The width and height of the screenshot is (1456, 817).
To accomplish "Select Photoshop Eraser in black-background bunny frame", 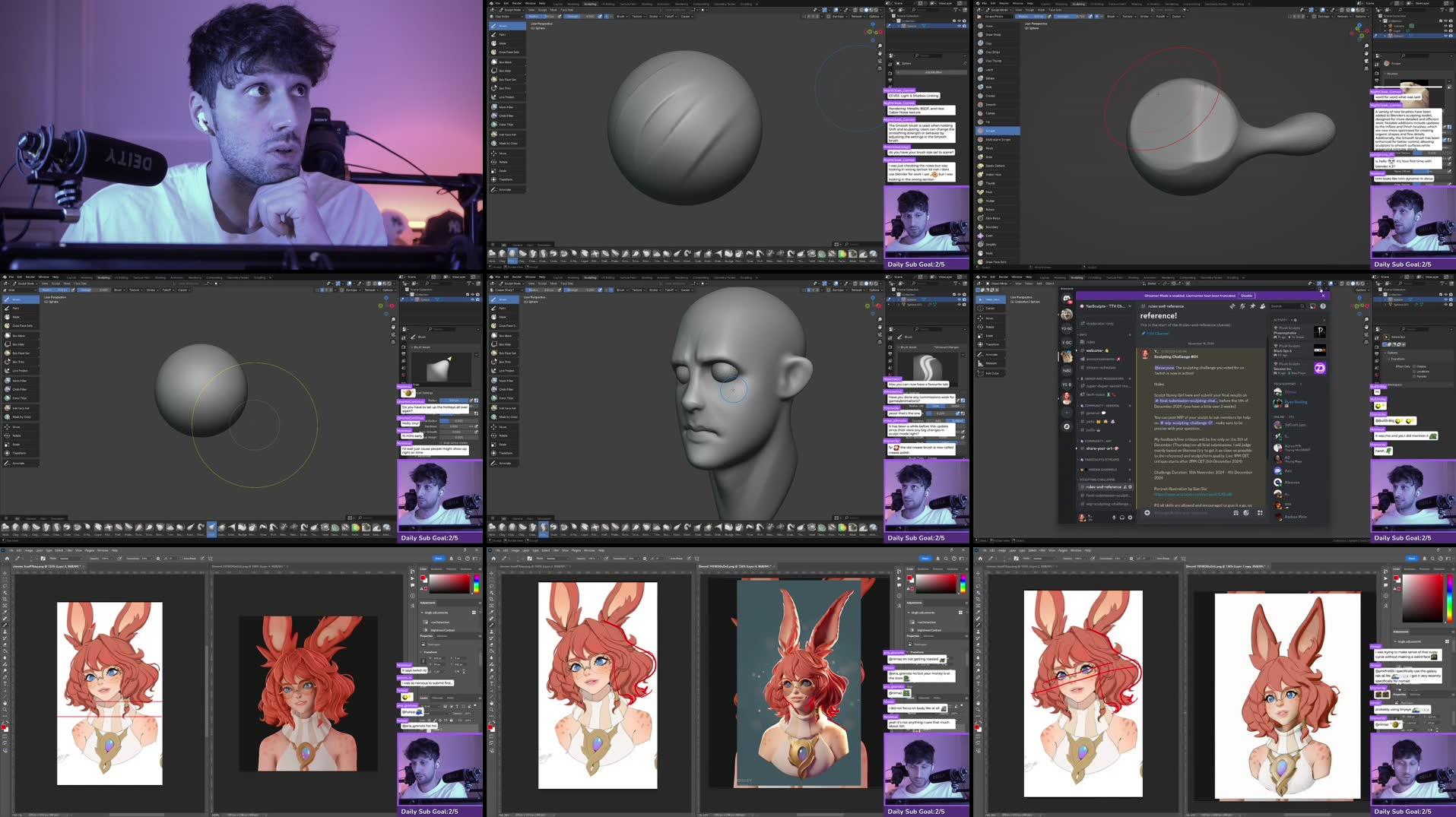I will tap(5, 644).
